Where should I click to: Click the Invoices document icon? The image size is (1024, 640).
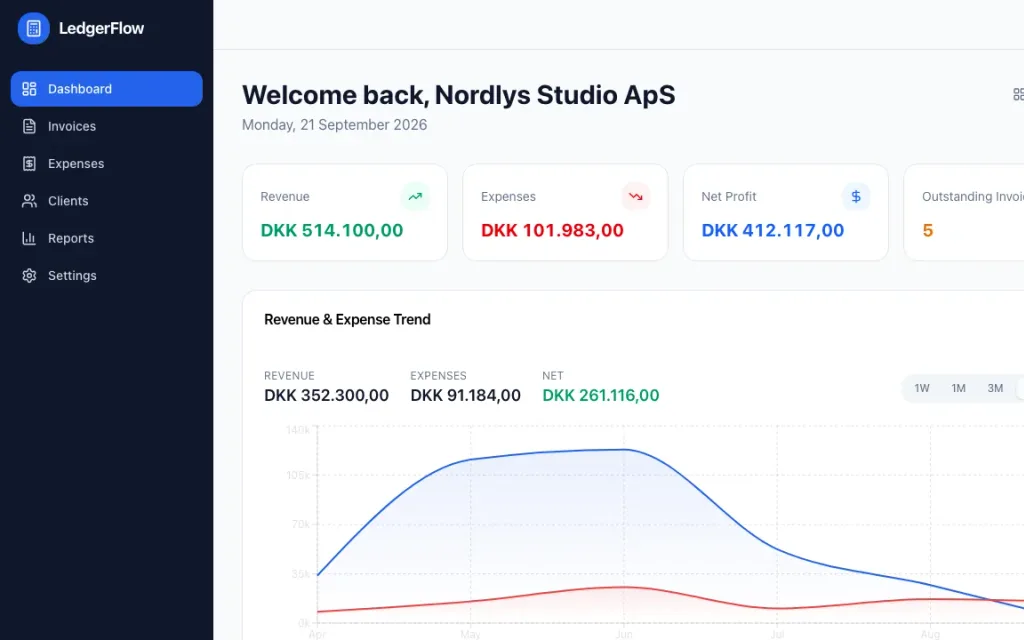(x=29, y=126)
